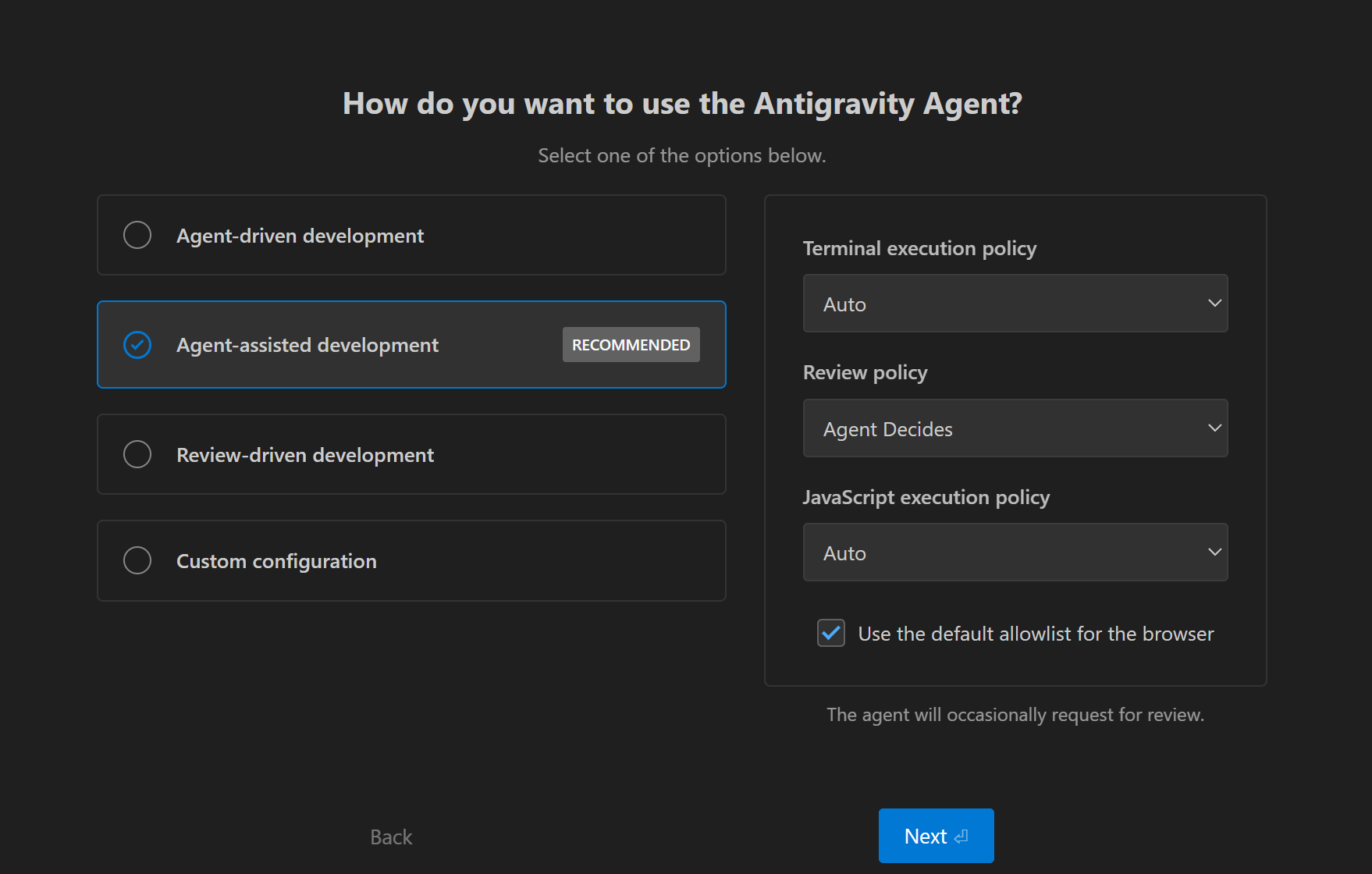Click the chevron arrow on Review policy

pos(1214,428)
